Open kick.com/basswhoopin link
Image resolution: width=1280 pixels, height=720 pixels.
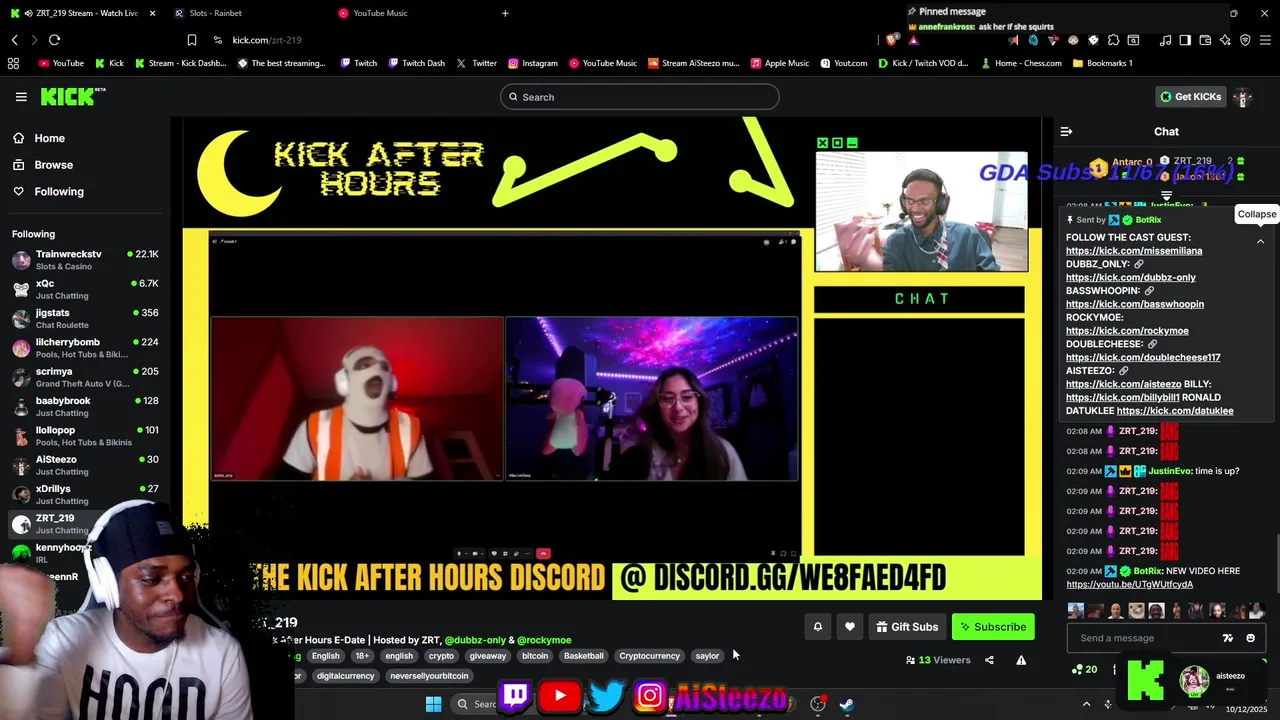(1135, 304)
